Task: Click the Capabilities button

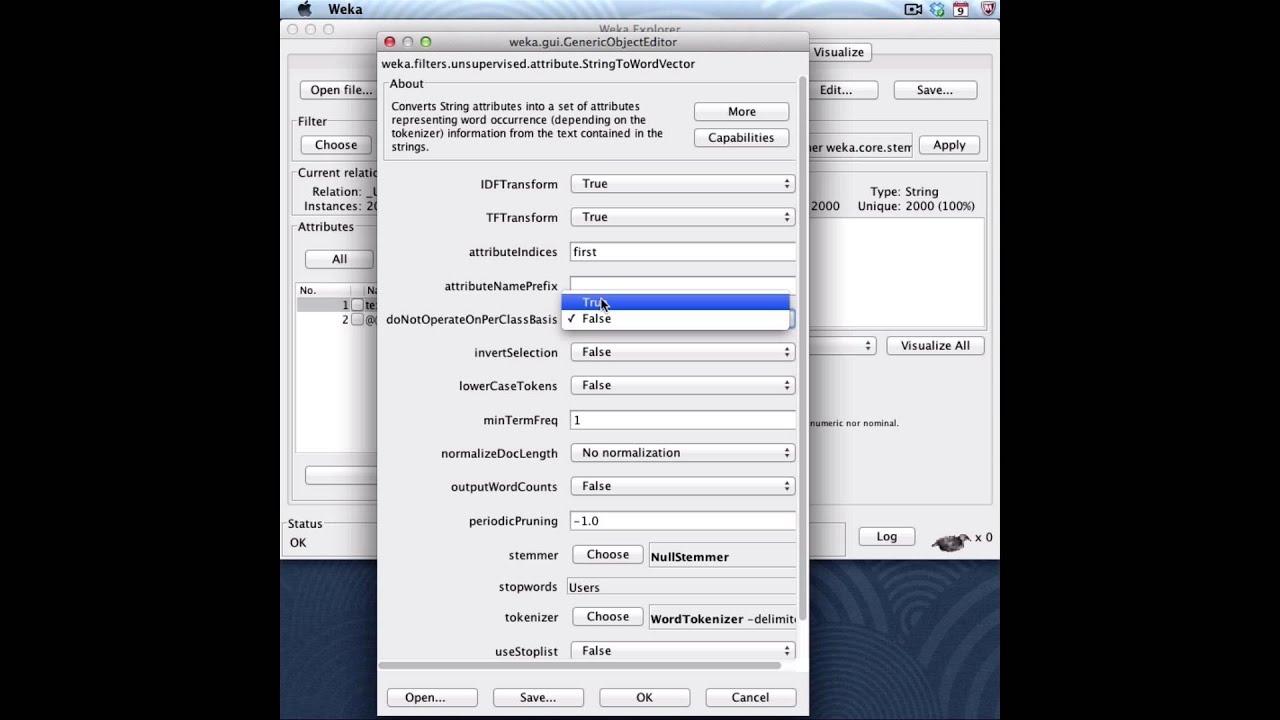Action: (741, 138)
